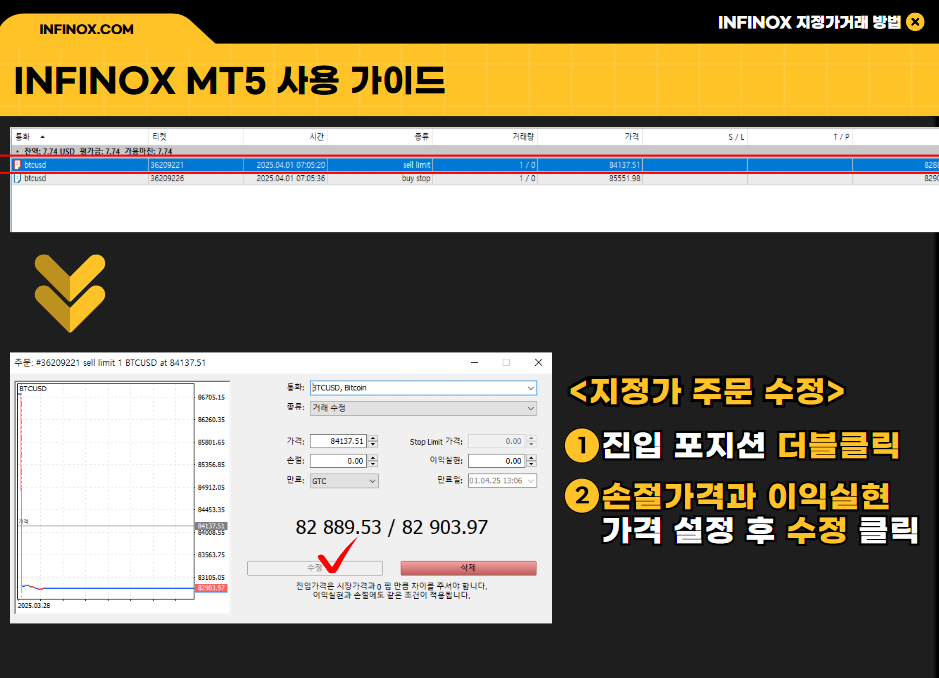Click the buy stop type cell
The height and width of the screenshot is (678, 939).
tap(380, 178)
